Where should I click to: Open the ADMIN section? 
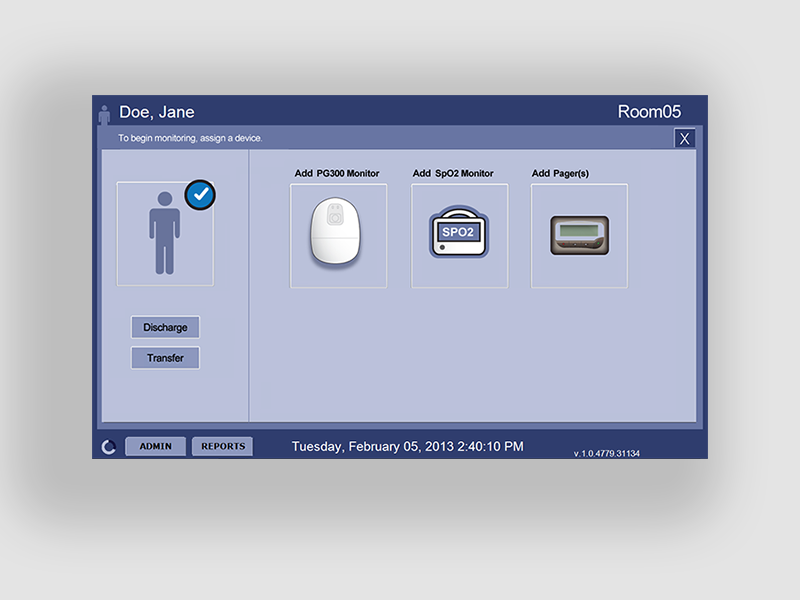point(155,446)
